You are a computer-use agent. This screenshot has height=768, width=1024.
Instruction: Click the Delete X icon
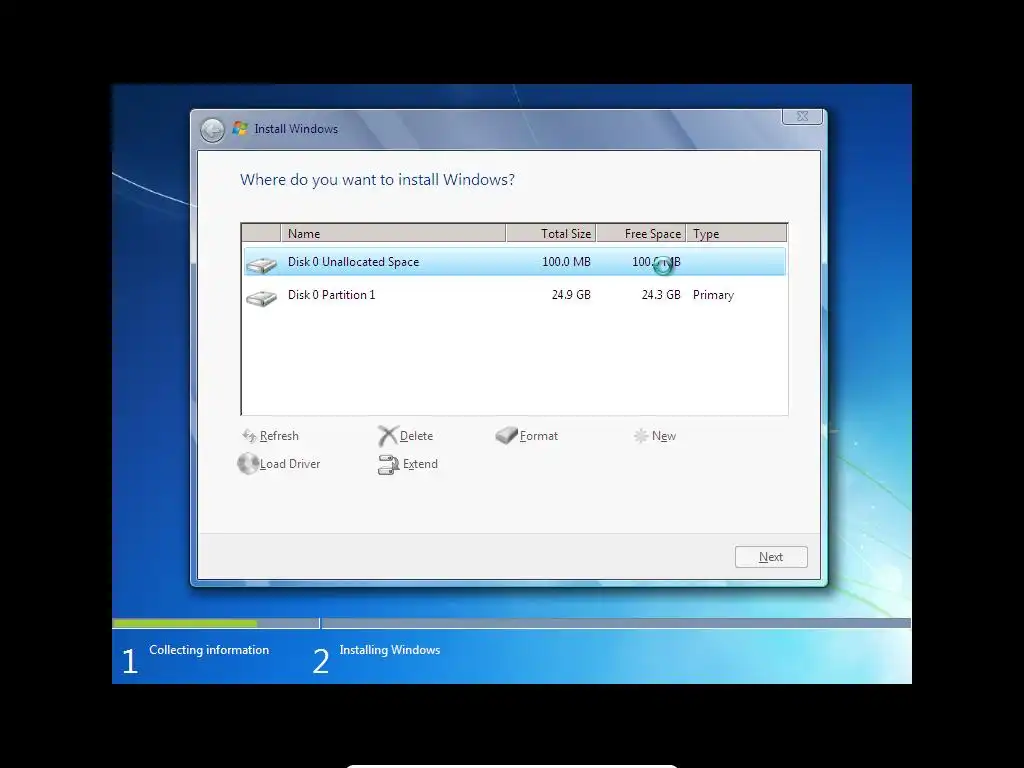tap(388, 436)
